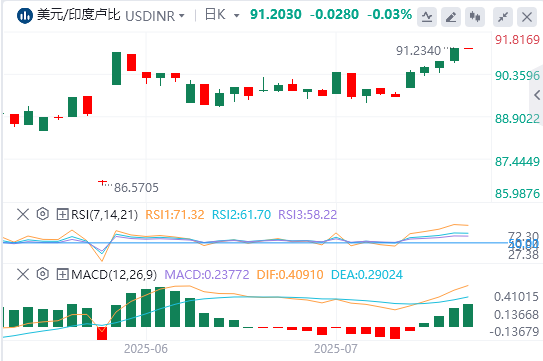Screen dimensions: 543x361
Task: Click the 87.4449 axis price label
Action: (x=517, y=161)
